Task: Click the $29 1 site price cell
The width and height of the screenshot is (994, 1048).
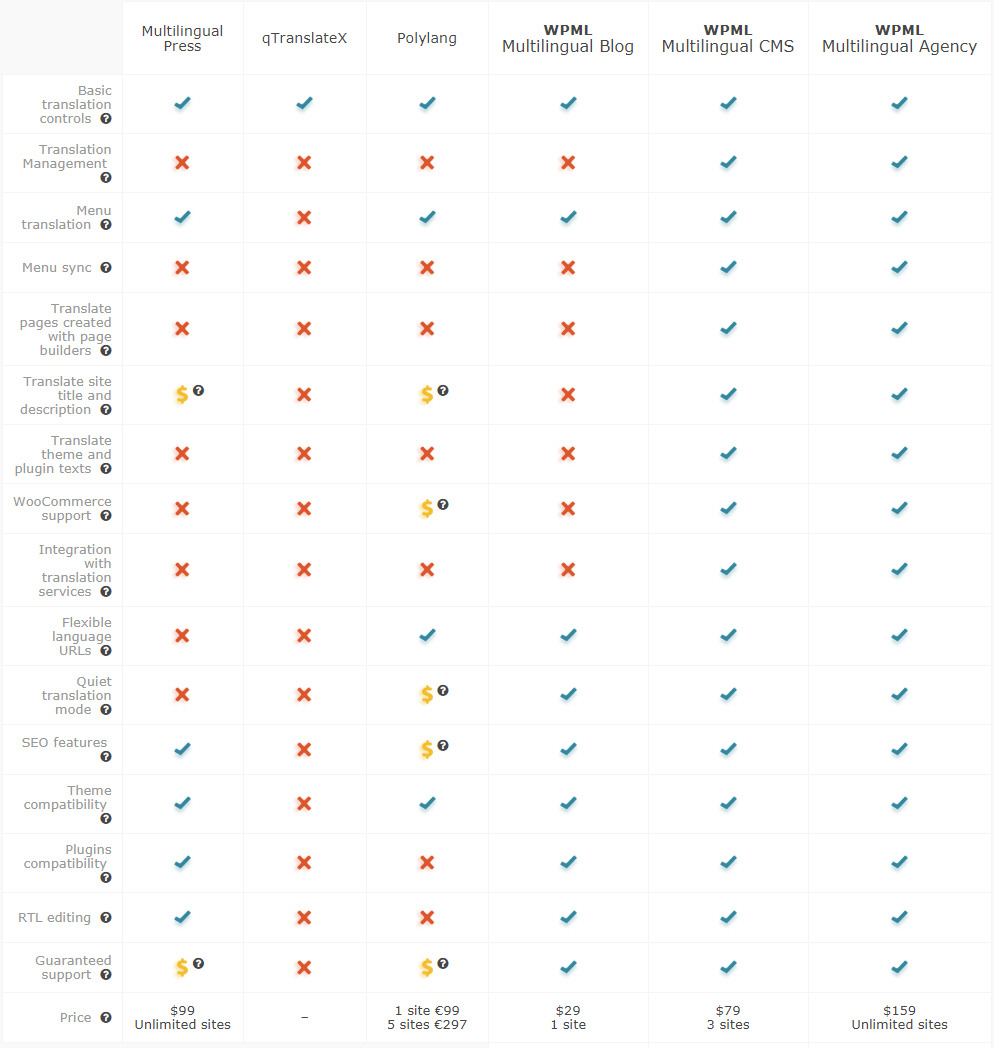Action: 568,1017
